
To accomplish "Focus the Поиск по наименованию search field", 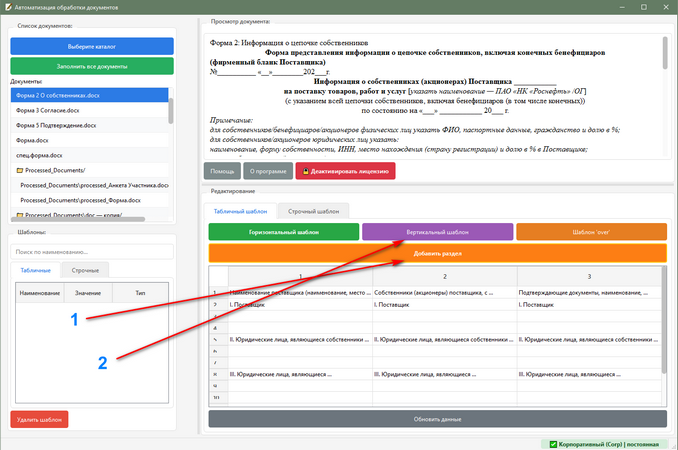I will (x=92, y=252).
